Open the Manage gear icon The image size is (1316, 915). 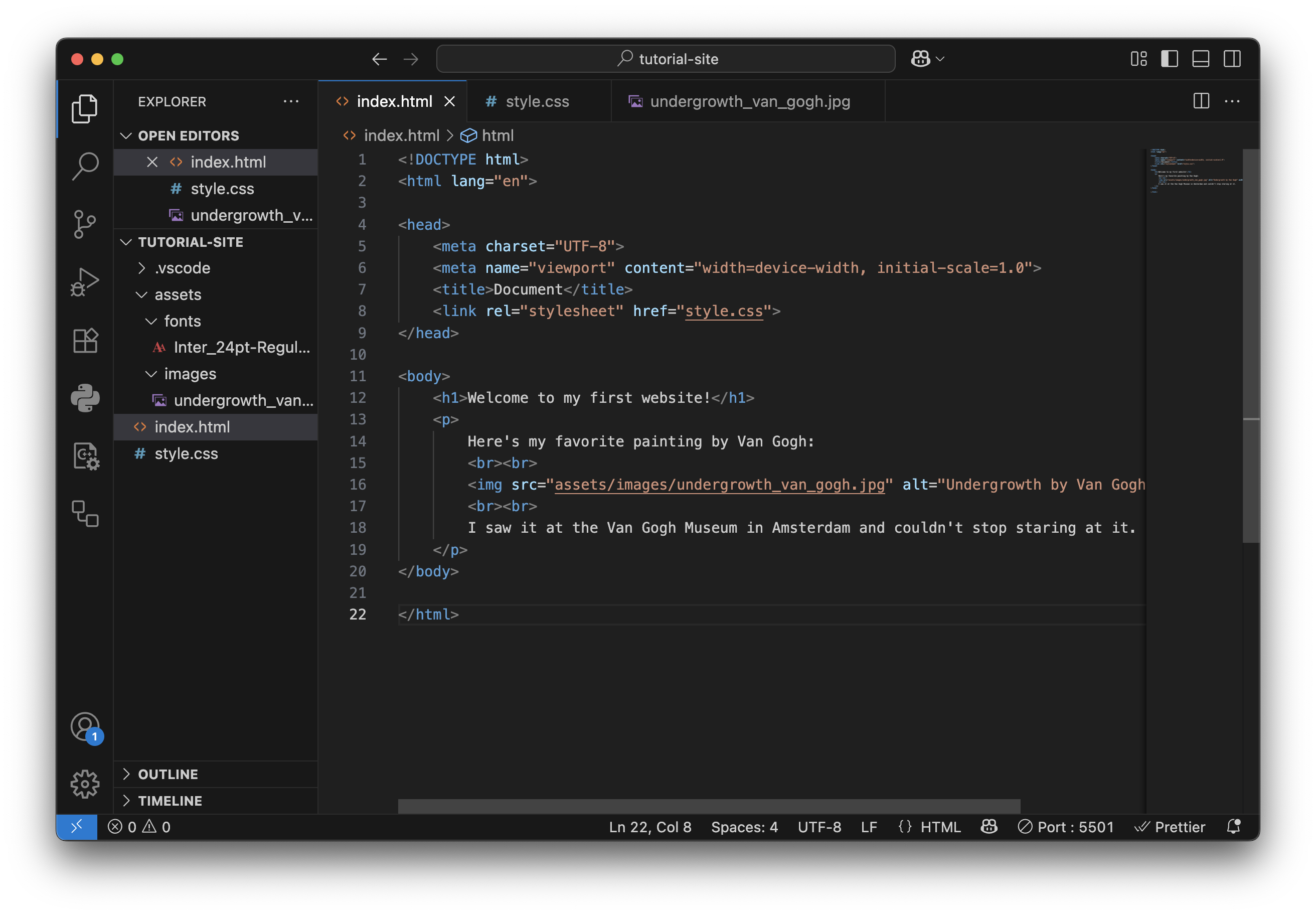coord(85,784)
